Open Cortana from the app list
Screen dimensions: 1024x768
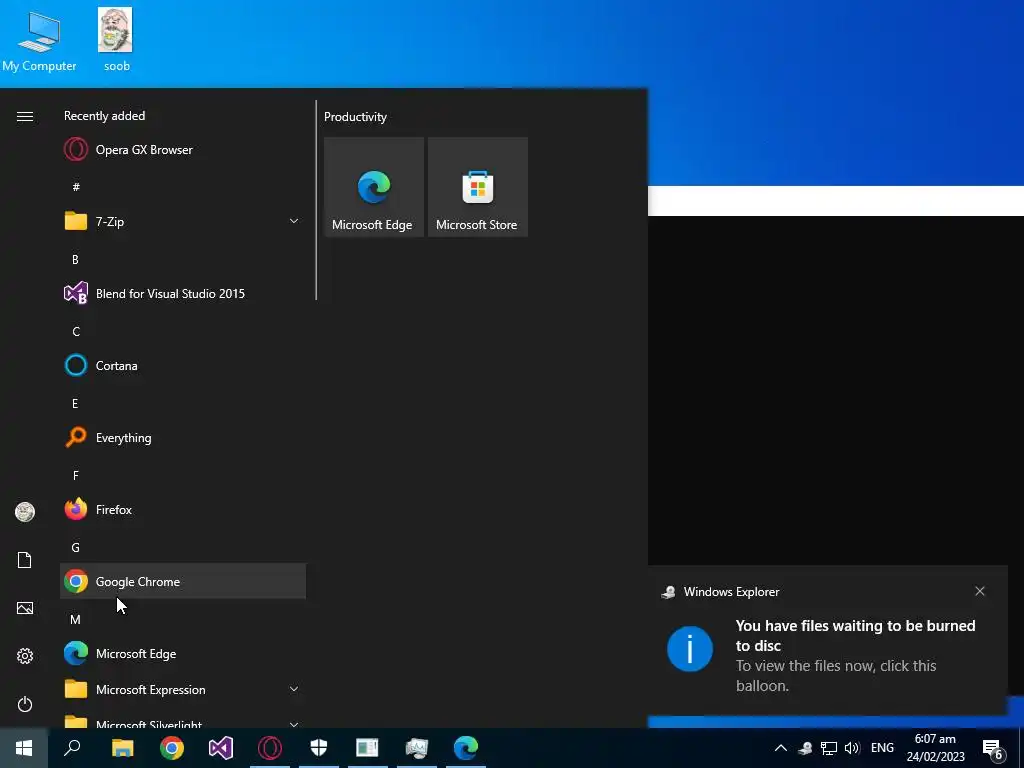(x=183, y=366)
